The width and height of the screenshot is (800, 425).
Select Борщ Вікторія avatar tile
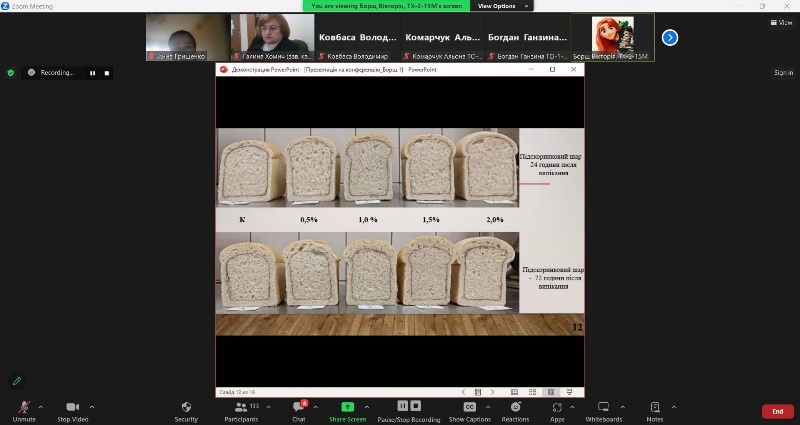click(612, 37)
